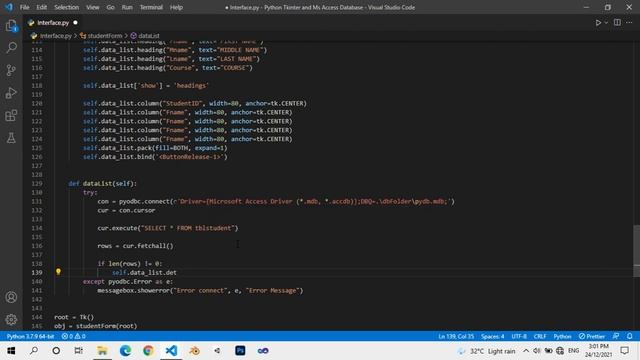The image size is (640, 360).
Task: Open the Go menu
Action: (110, 7)
